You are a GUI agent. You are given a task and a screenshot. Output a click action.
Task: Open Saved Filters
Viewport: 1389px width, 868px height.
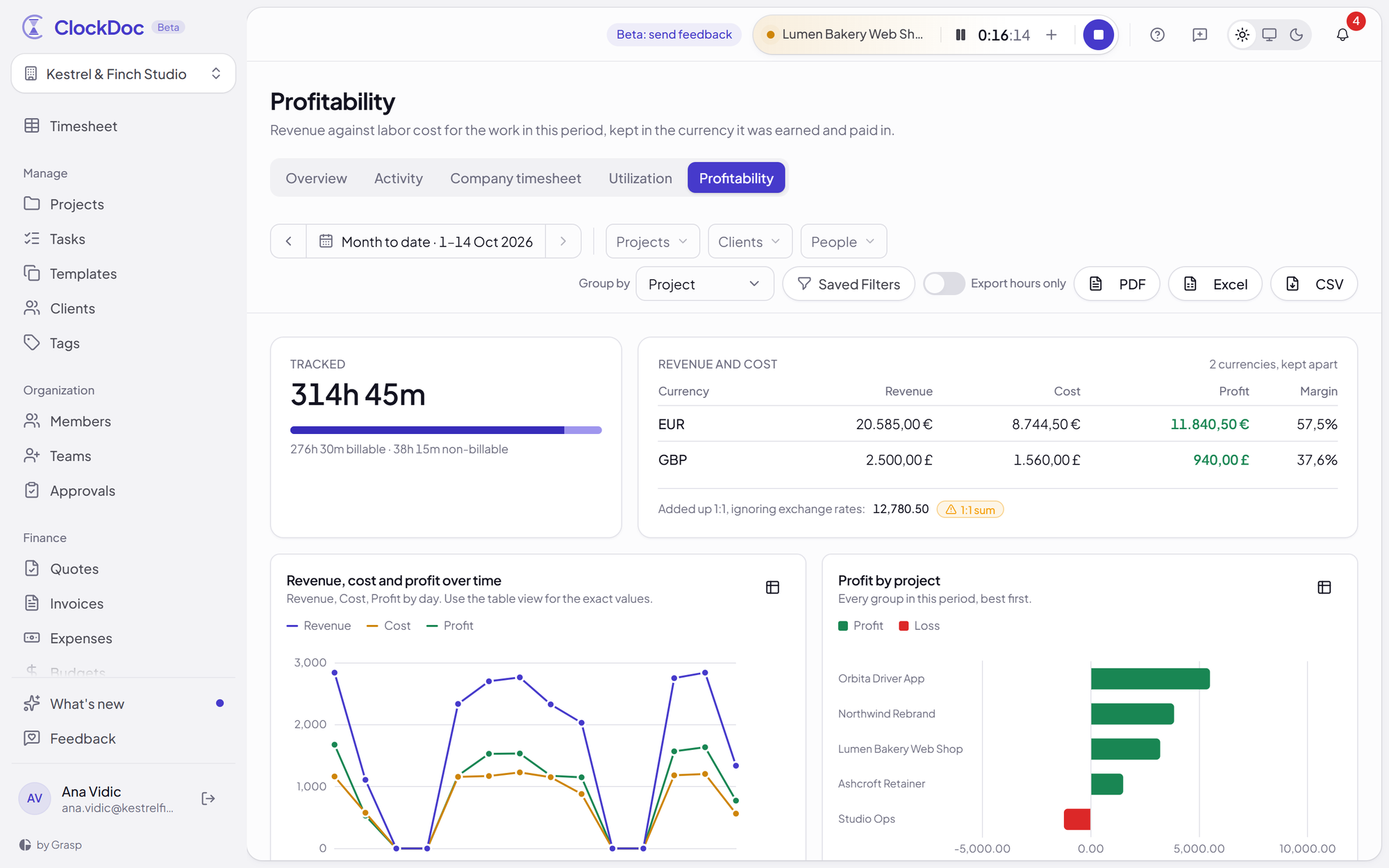[x=849, y=284]
